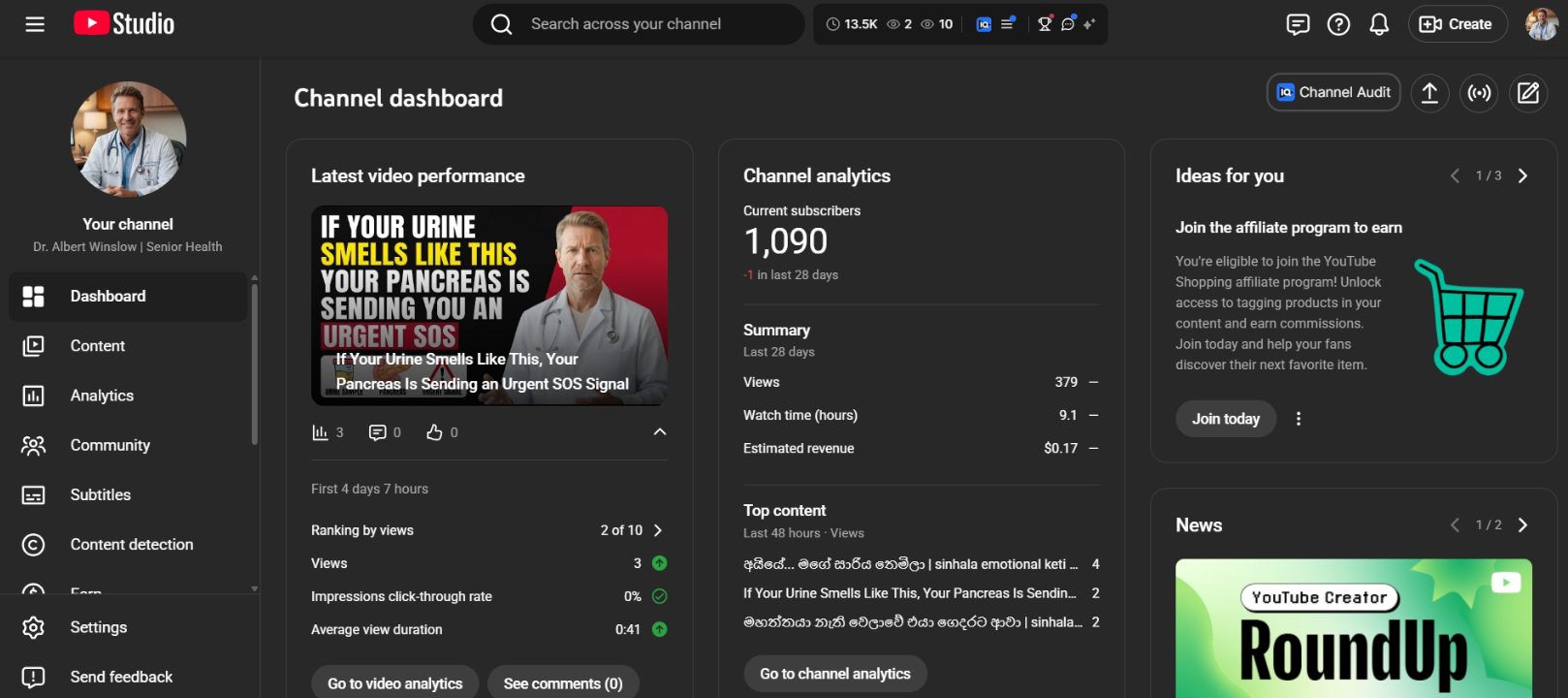Open the comments feedback icon in header

1298,24
